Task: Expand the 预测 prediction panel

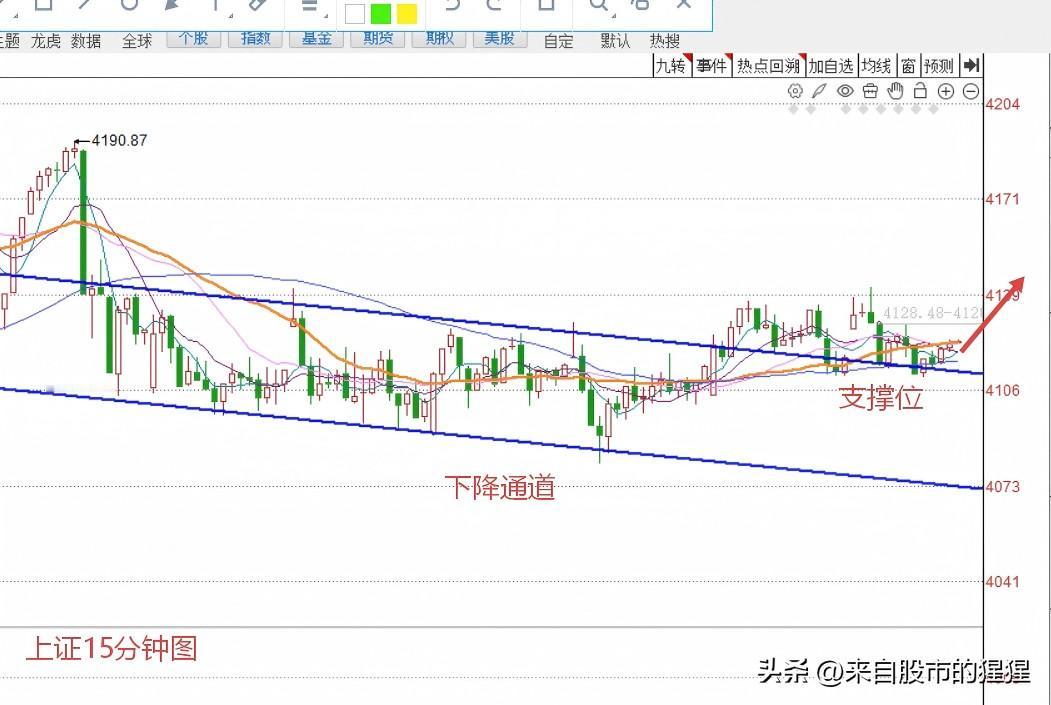Action: pyautogui.click(x=939, y=66)
